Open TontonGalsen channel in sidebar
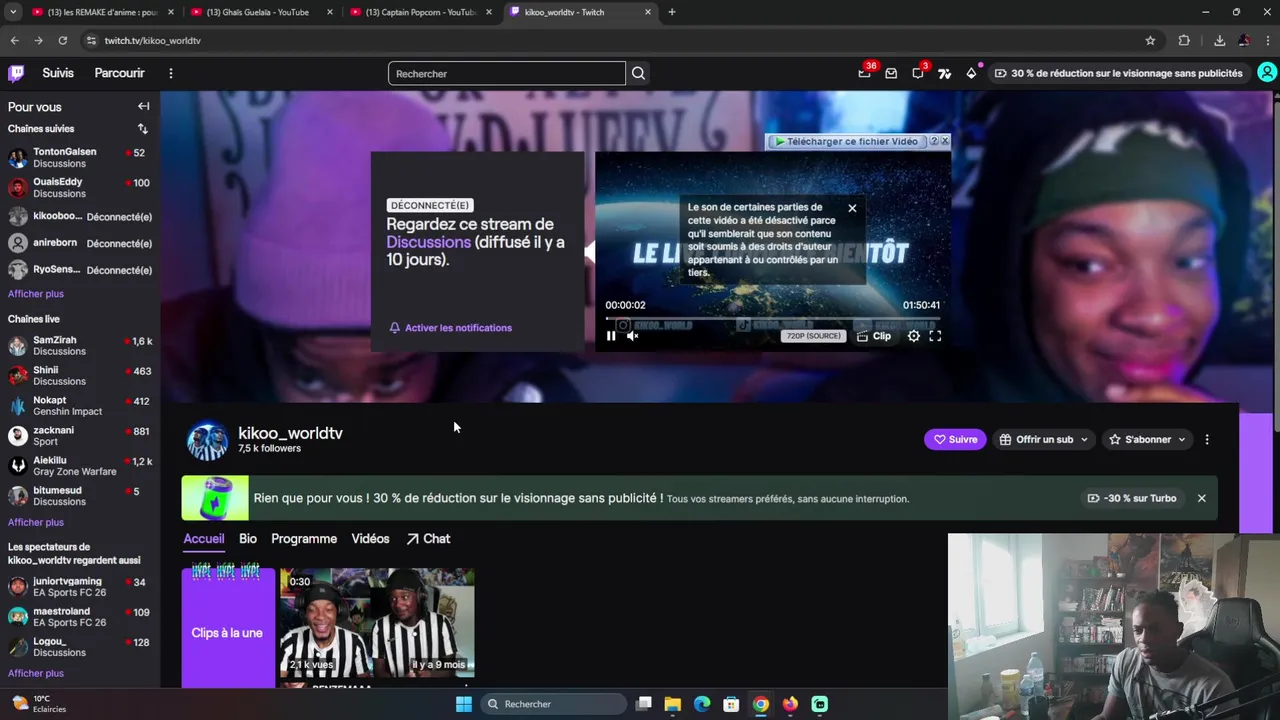This screenshot has height=720, width=1280. click(80, 157)
